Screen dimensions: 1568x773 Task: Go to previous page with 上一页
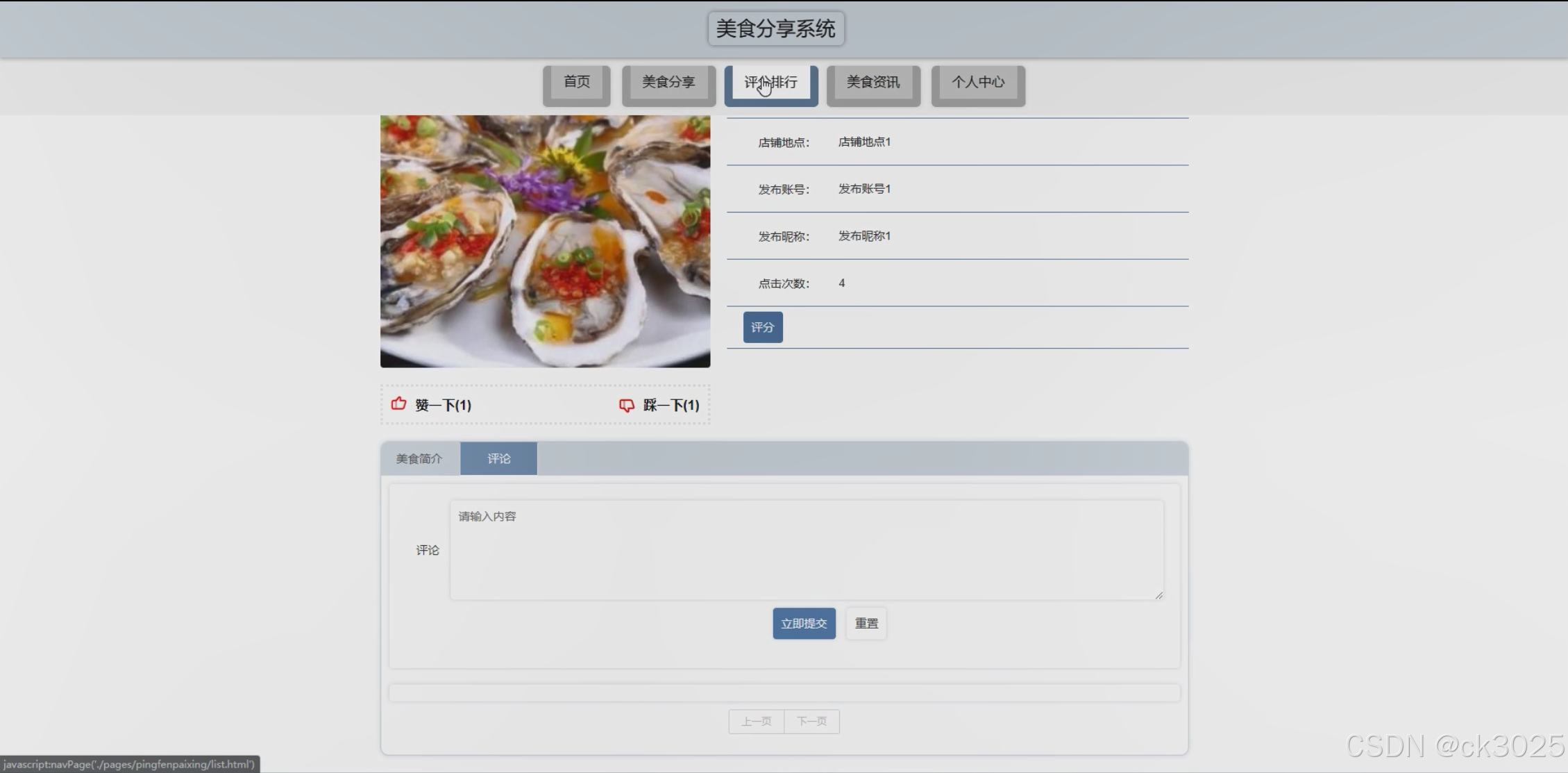pos(756,722)
